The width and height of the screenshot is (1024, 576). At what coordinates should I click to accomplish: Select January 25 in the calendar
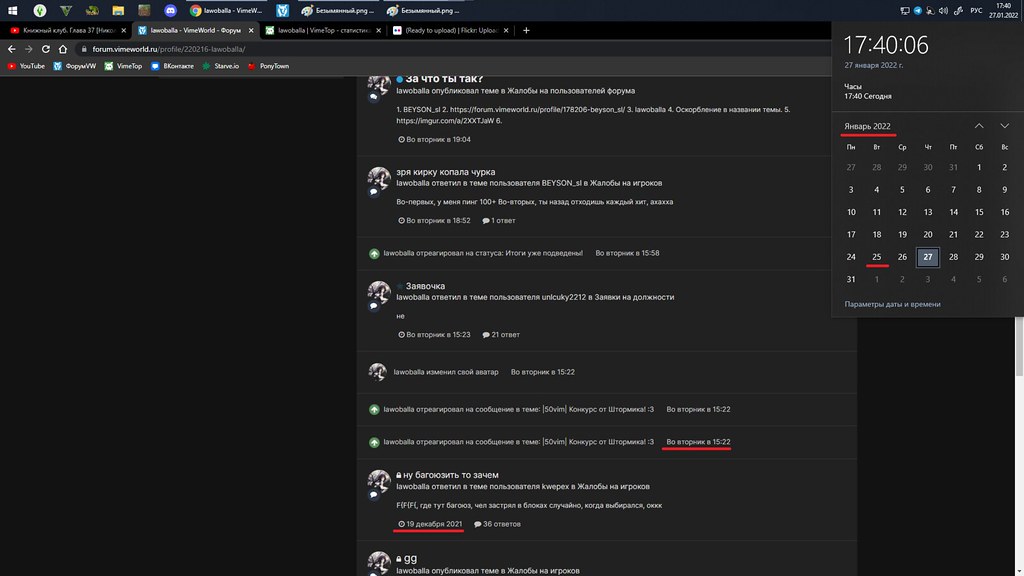877,257
